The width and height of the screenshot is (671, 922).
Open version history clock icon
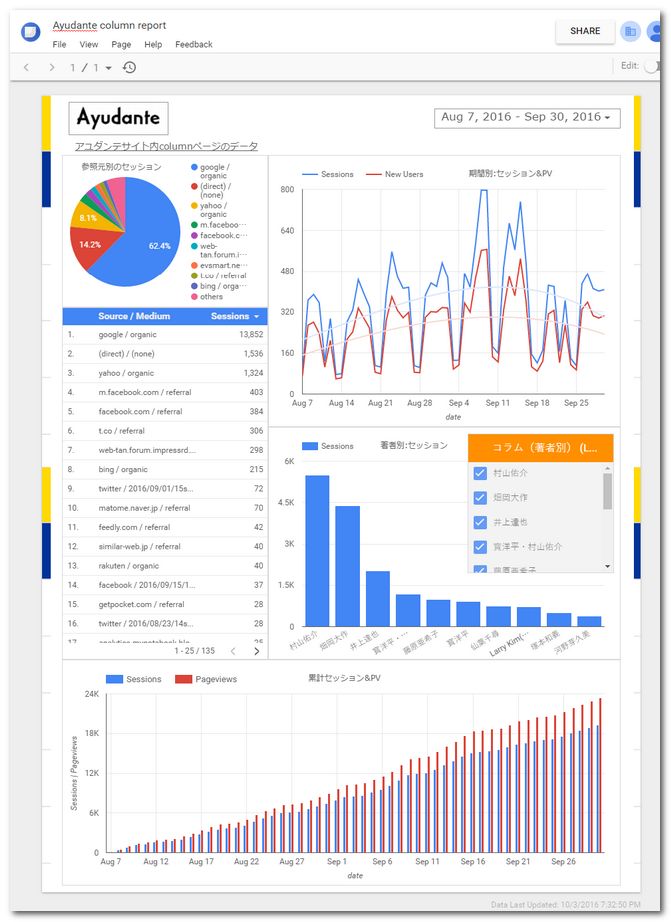point(129,68)
